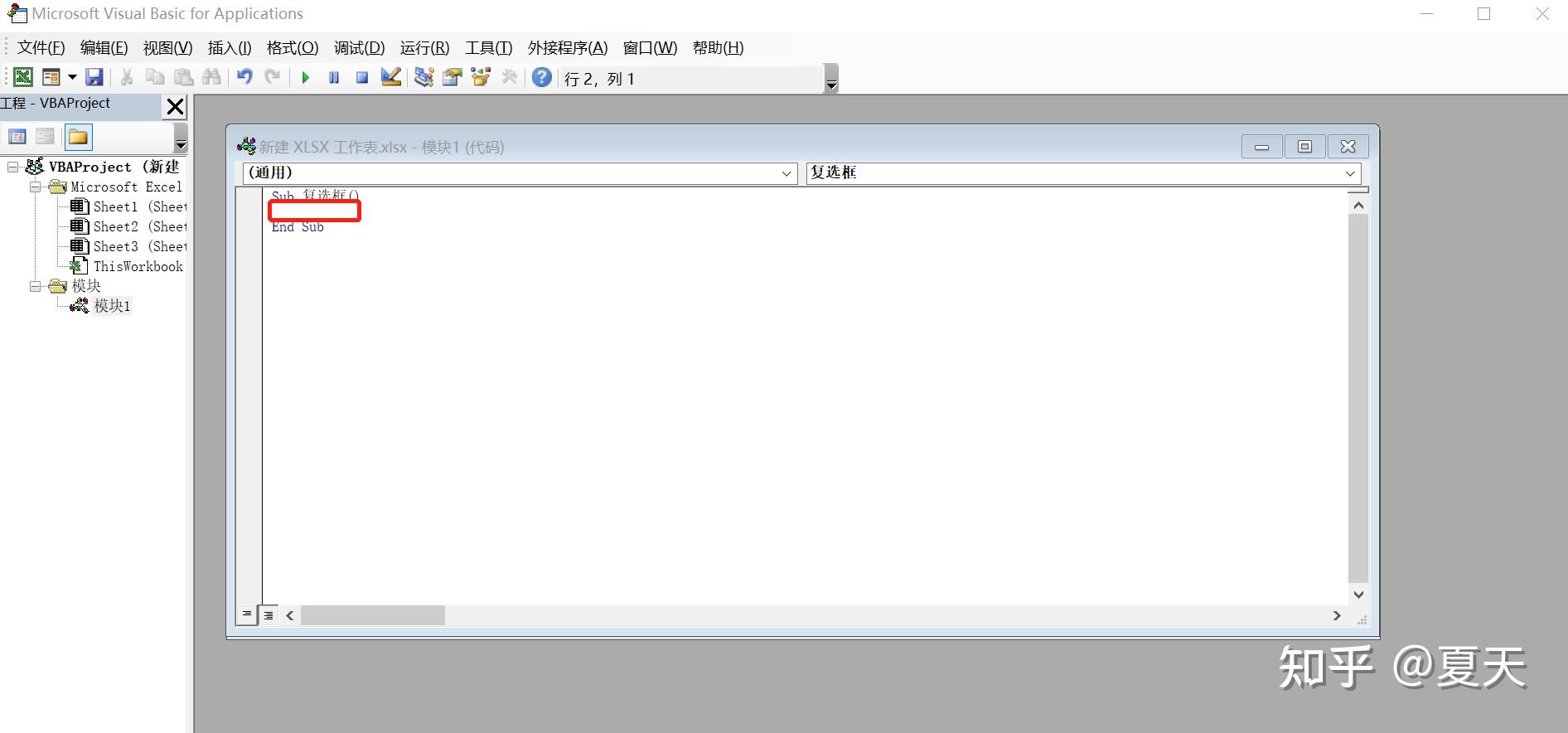Click vertical scrollbar down arrow

1358,595
